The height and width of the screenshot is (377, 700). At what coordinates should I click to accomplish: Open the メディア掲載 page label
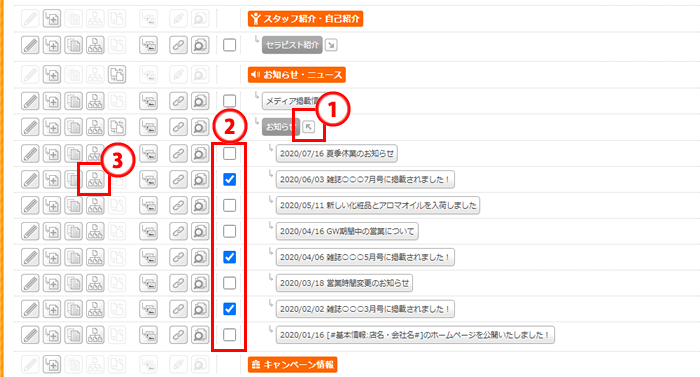pos(291,101)
